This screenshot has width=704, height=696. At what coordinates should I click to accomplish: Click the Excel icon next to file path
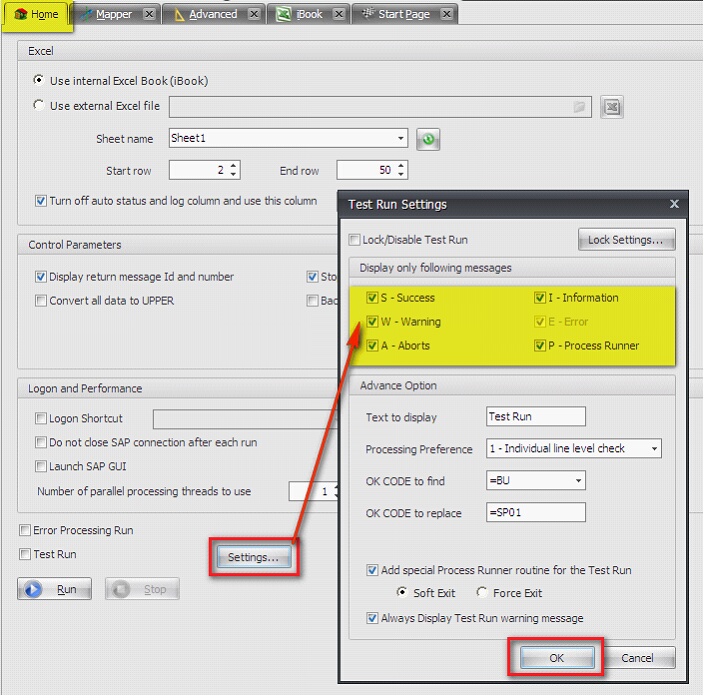pyautogui.click(x=612, y=107)
